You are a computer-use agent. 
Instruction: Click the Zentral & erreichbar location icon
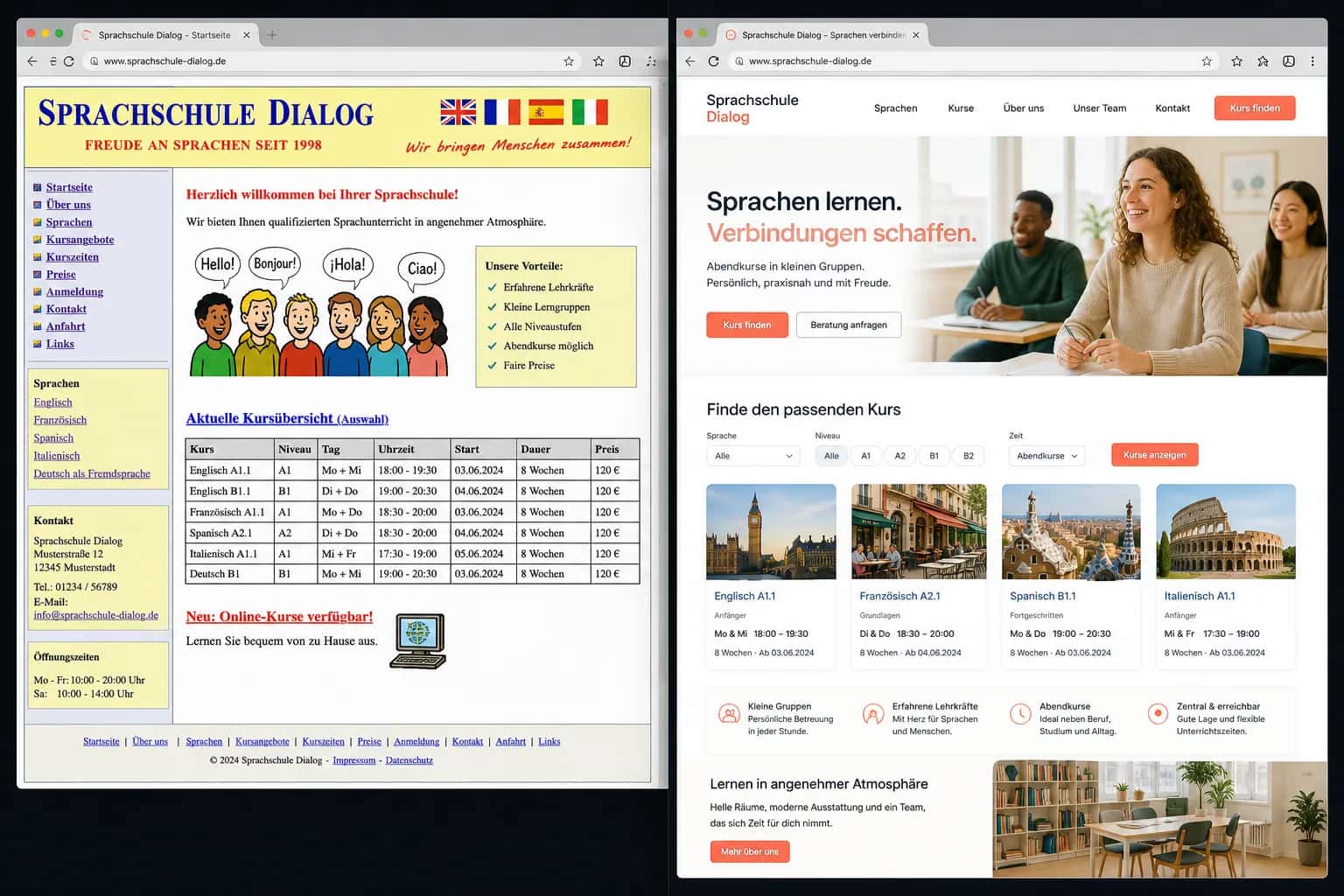click(1158, 713)
